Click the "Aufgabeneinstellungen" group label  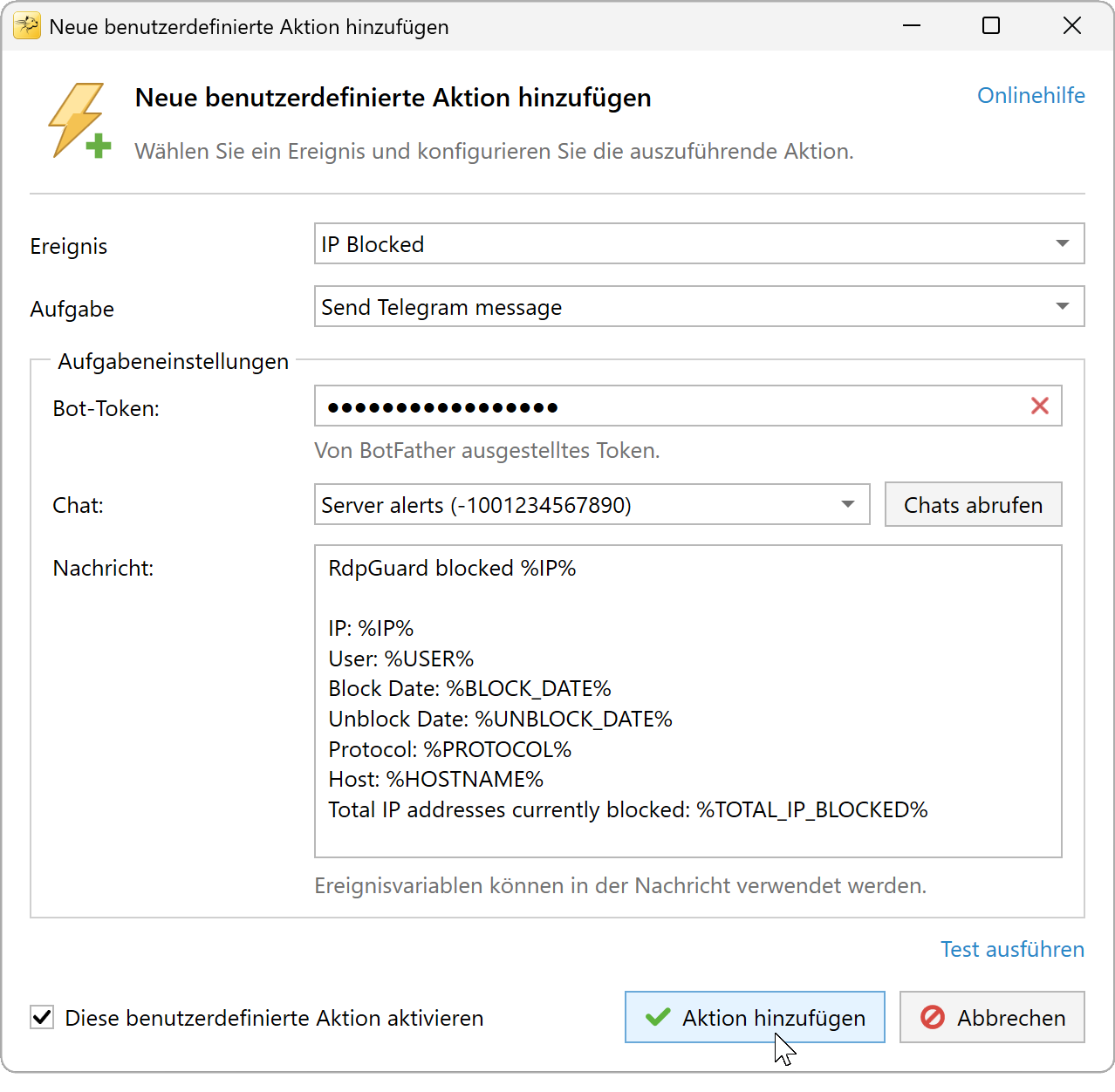tap(173, 361)
